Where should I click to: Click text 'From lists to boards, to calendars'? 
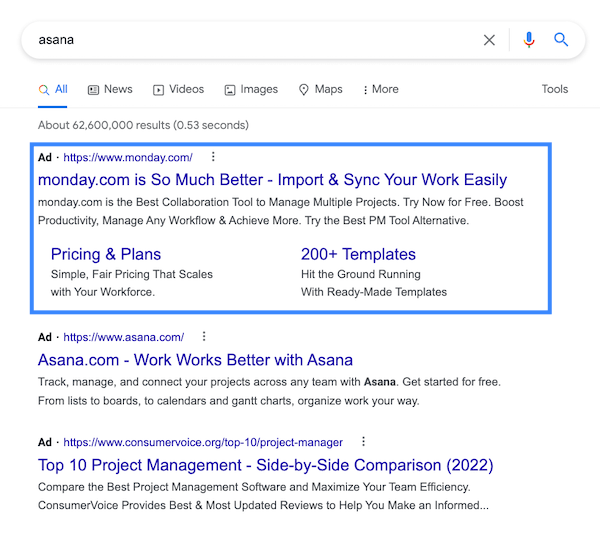pyautogui.click(x=122, y=401)
